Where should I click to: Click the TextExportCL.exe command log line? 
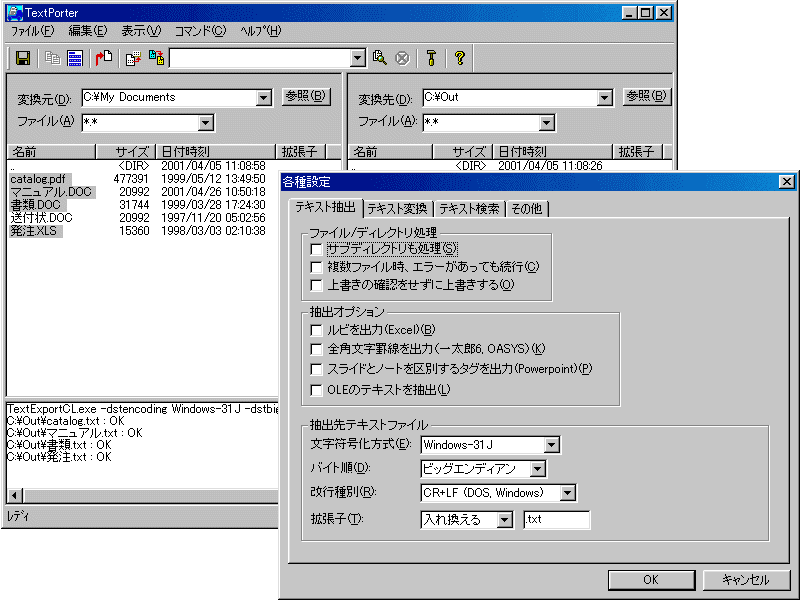click(143, 409)
